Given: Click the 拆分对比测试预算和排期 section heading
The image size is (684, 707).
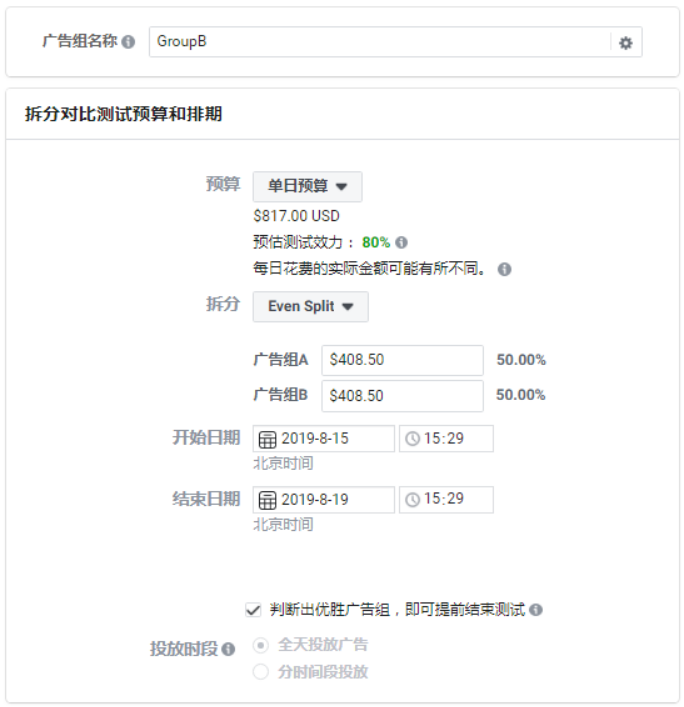Looking at the screenshot, I should [x=124, y=114].
